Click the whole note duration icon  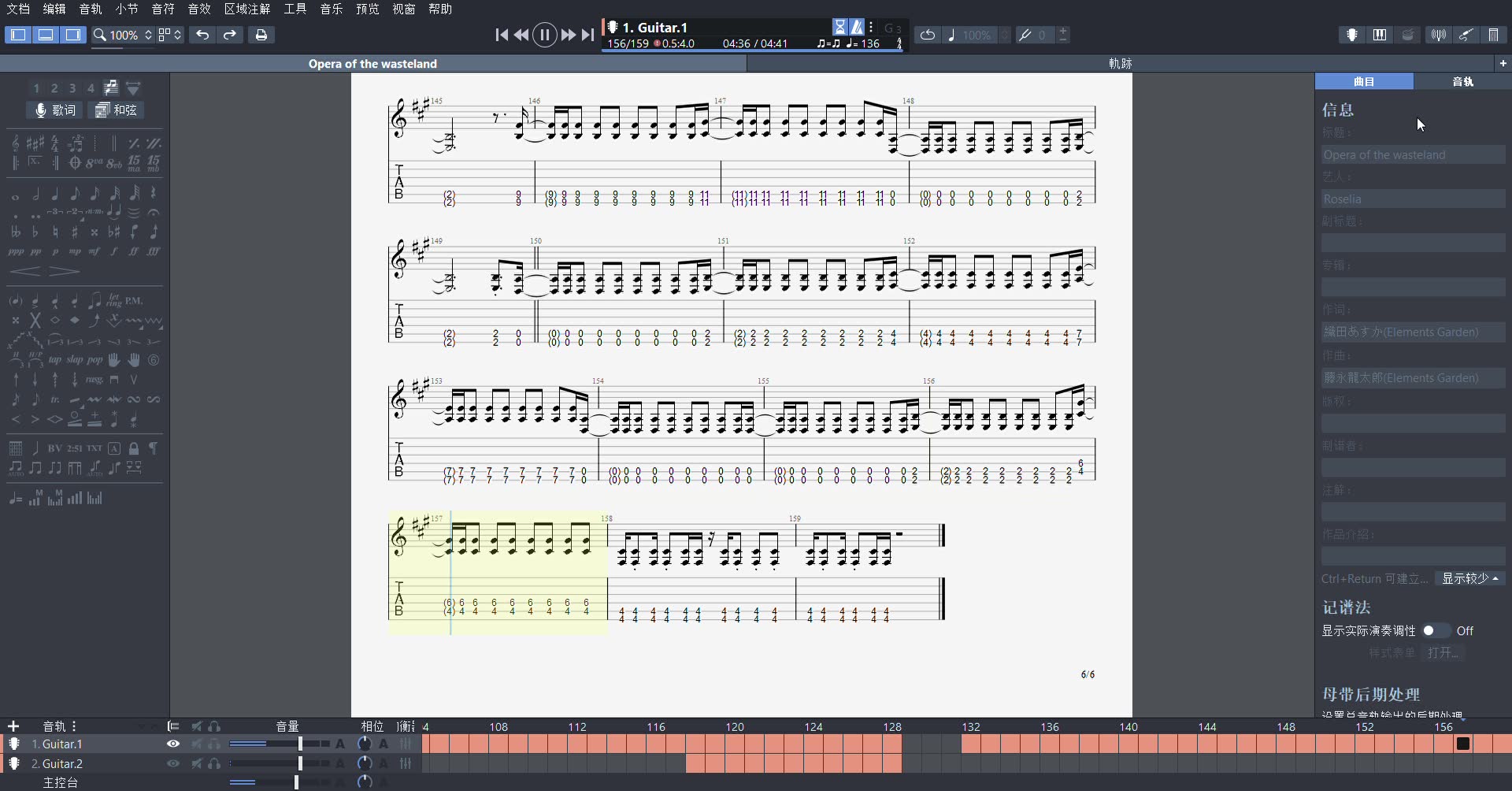tap(16, 197)
